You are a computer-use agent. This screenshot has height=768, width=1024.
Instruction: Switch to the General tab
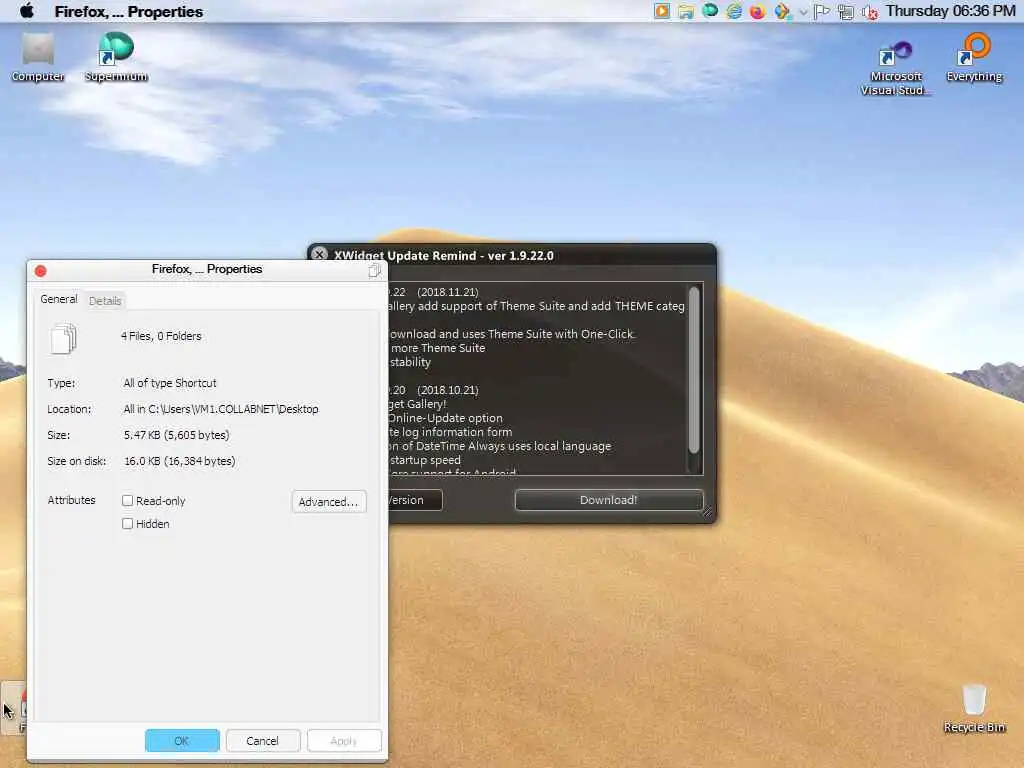(59, 299)
